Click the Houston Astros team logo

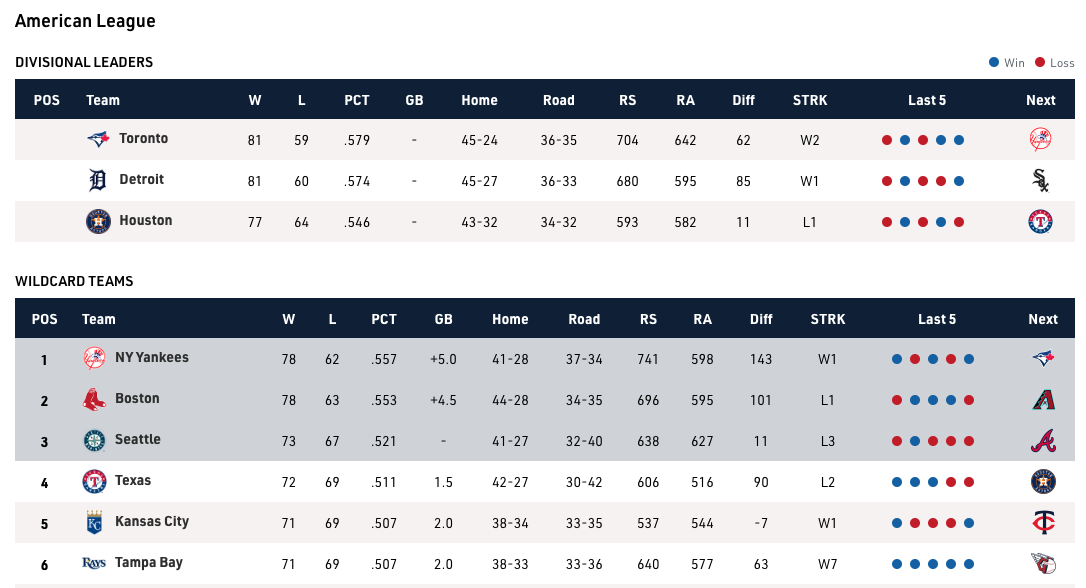(98, 222)
